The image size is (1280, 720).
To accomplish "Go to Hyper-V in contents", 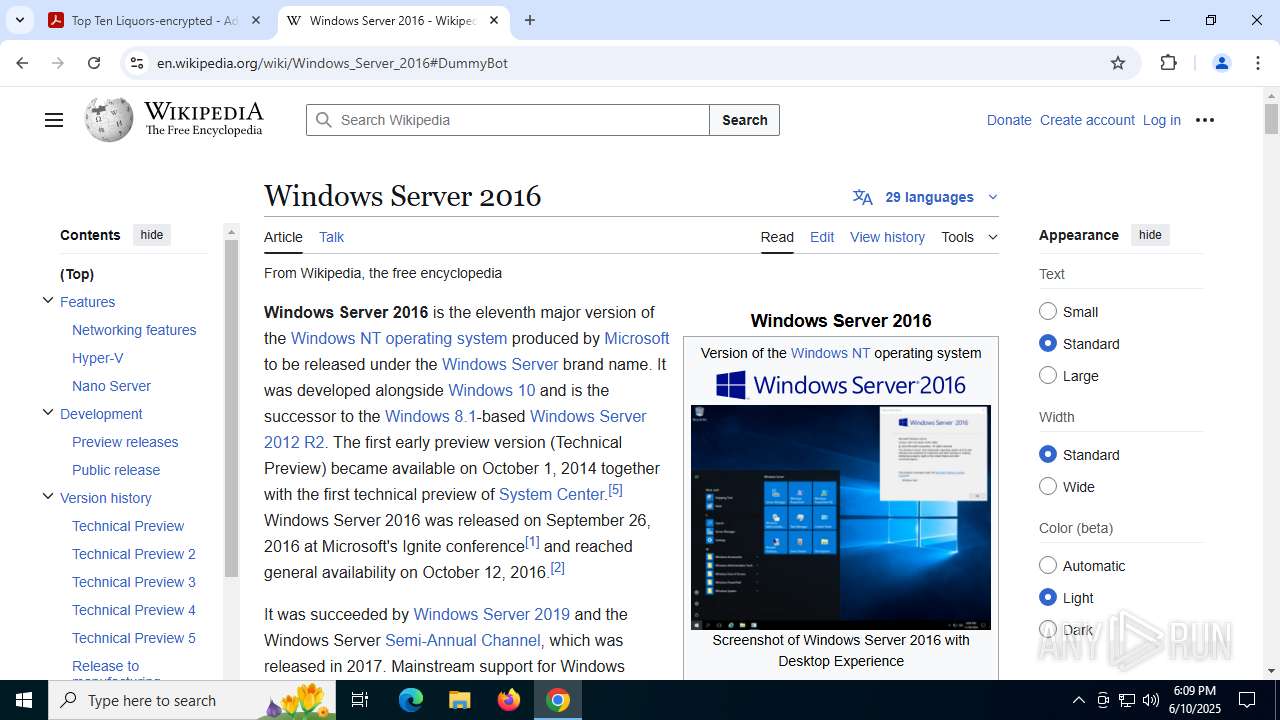I will pyautogui.click(x=98, y=358).
